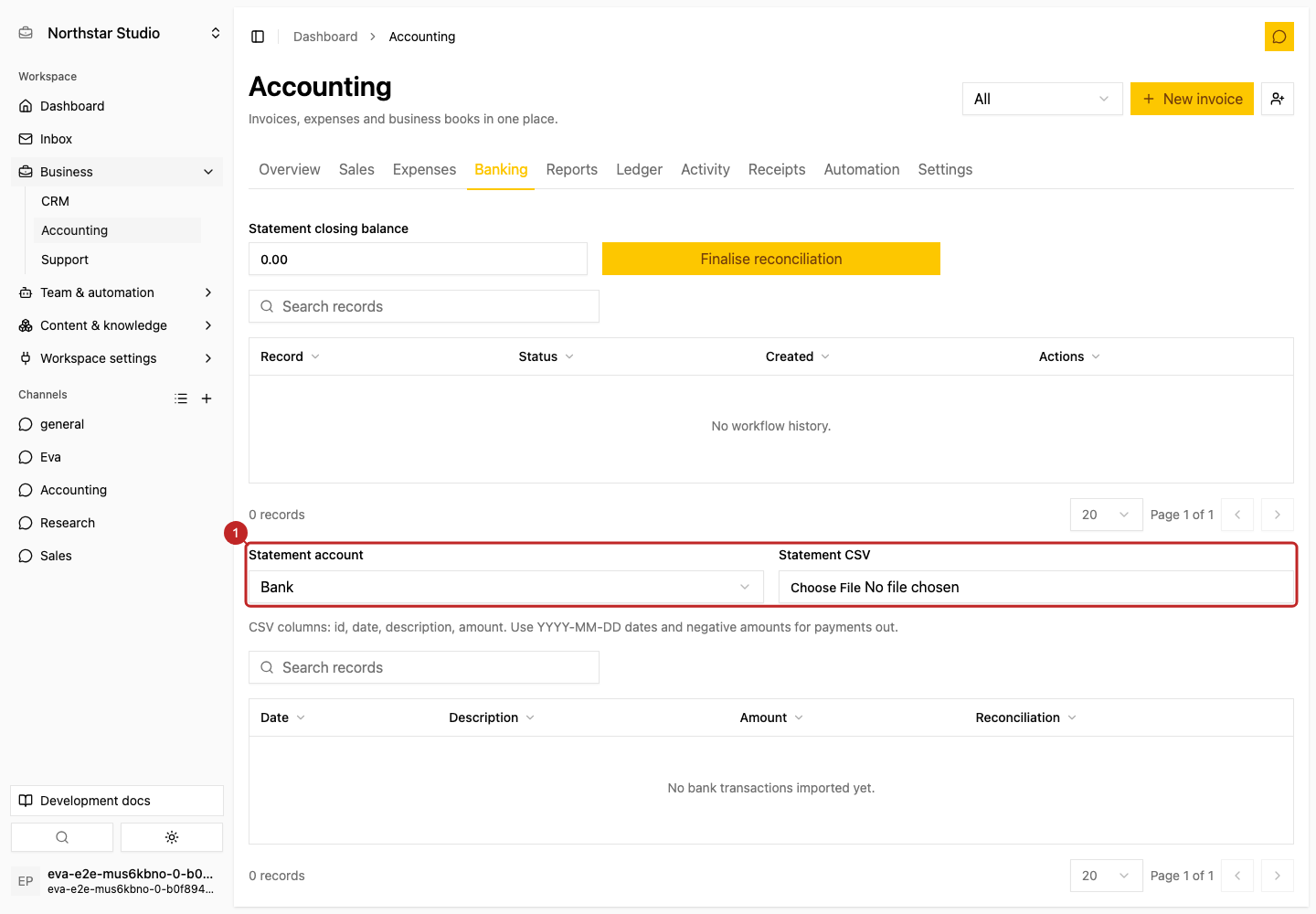Focus the Statement closing balance field
Viewport: 1316px width, 914px height.
tap(418, 259)
